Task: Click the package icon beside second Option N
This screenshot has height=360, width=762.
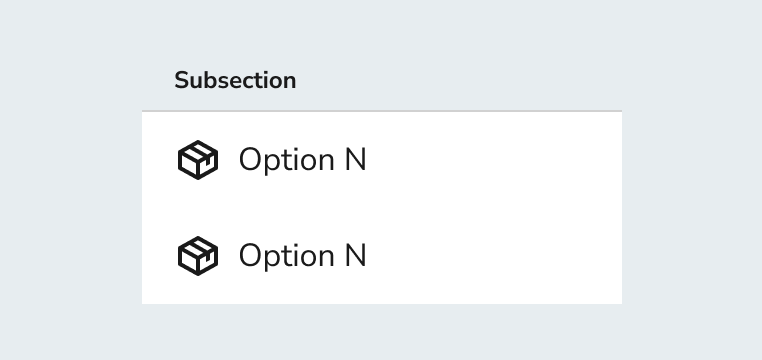Action: (x=198, y=256)
